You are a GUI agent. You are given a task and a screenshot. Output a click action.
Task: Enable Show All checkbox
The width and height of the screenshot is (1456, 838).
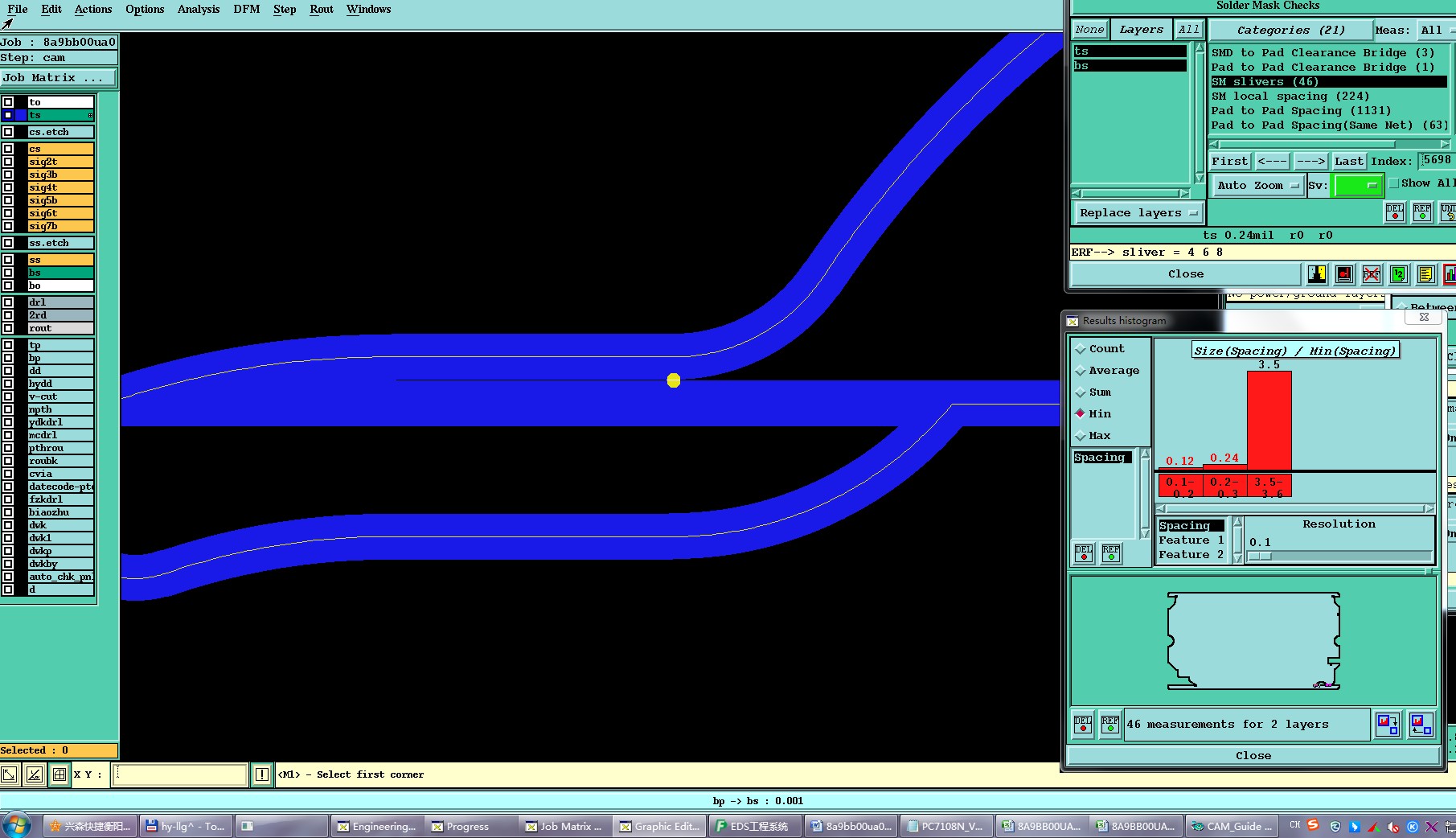click(1395, 183)
